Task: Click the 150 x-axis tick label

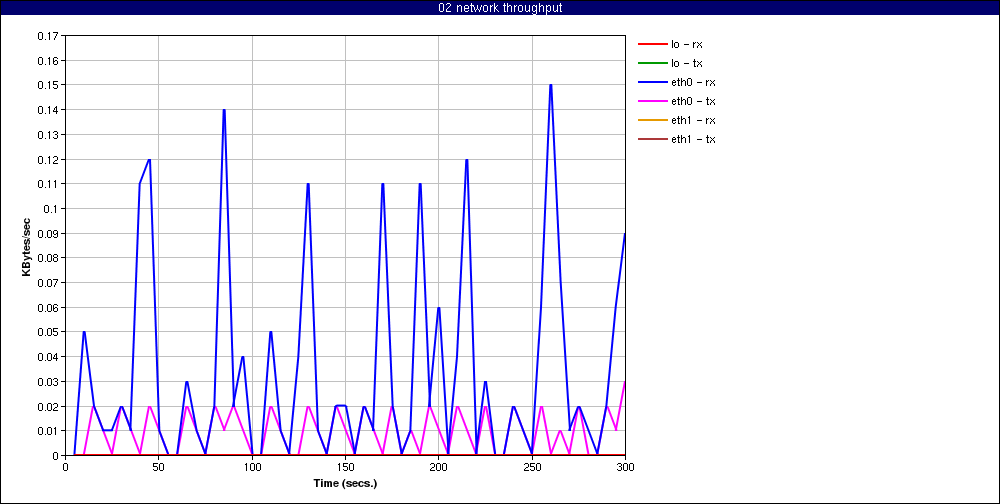Action: coord(345,466)
